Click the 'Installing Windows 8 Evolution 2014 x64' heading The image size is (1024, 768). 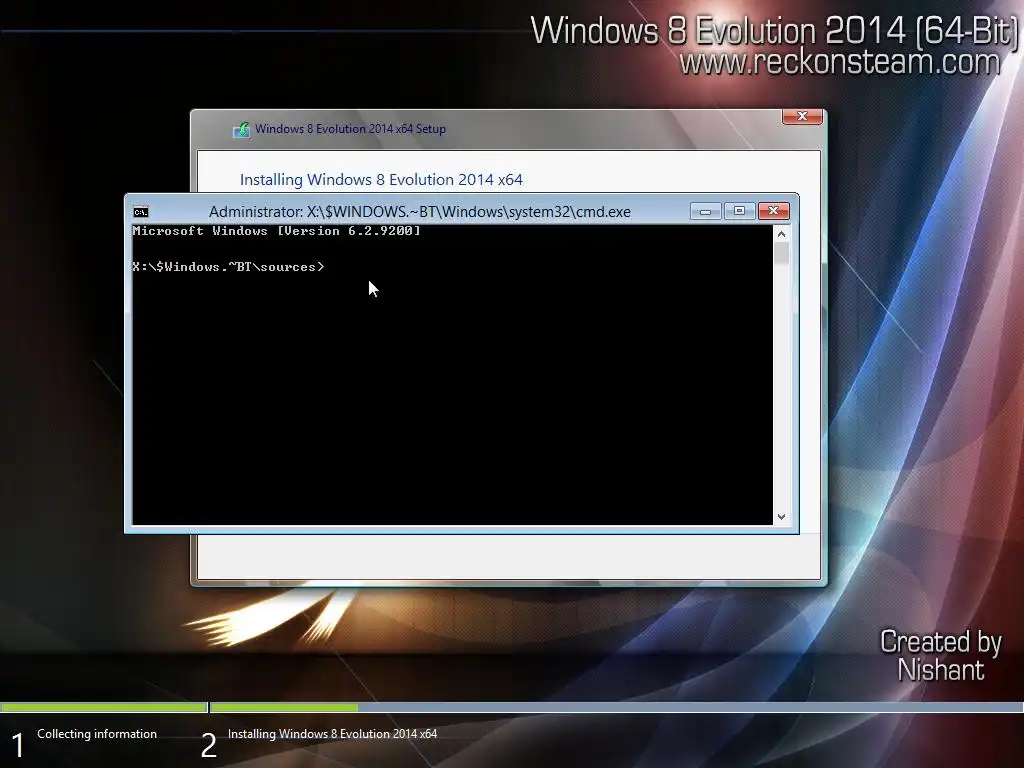click(x=381, y=180)
